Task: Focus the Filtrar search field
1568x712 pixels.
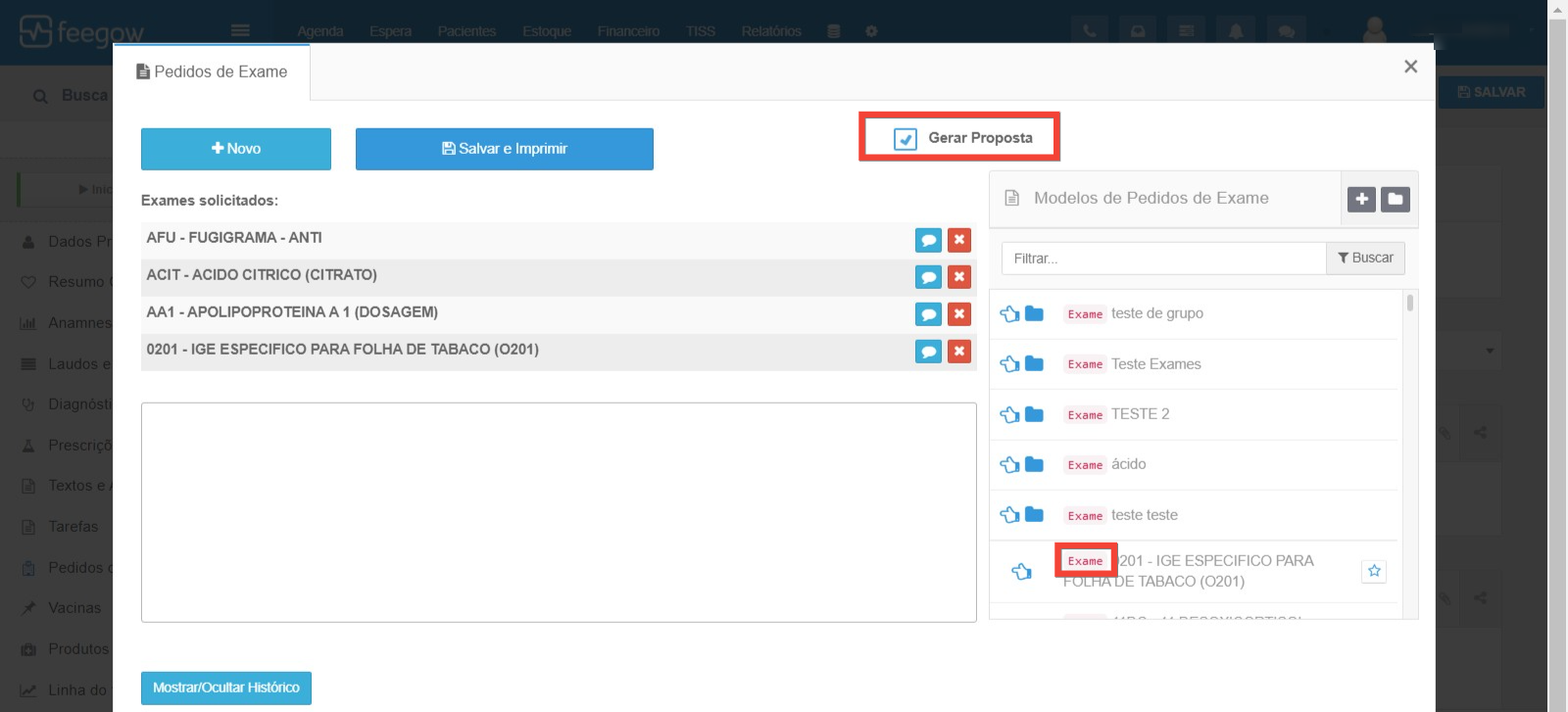Action: (1163, 259)
